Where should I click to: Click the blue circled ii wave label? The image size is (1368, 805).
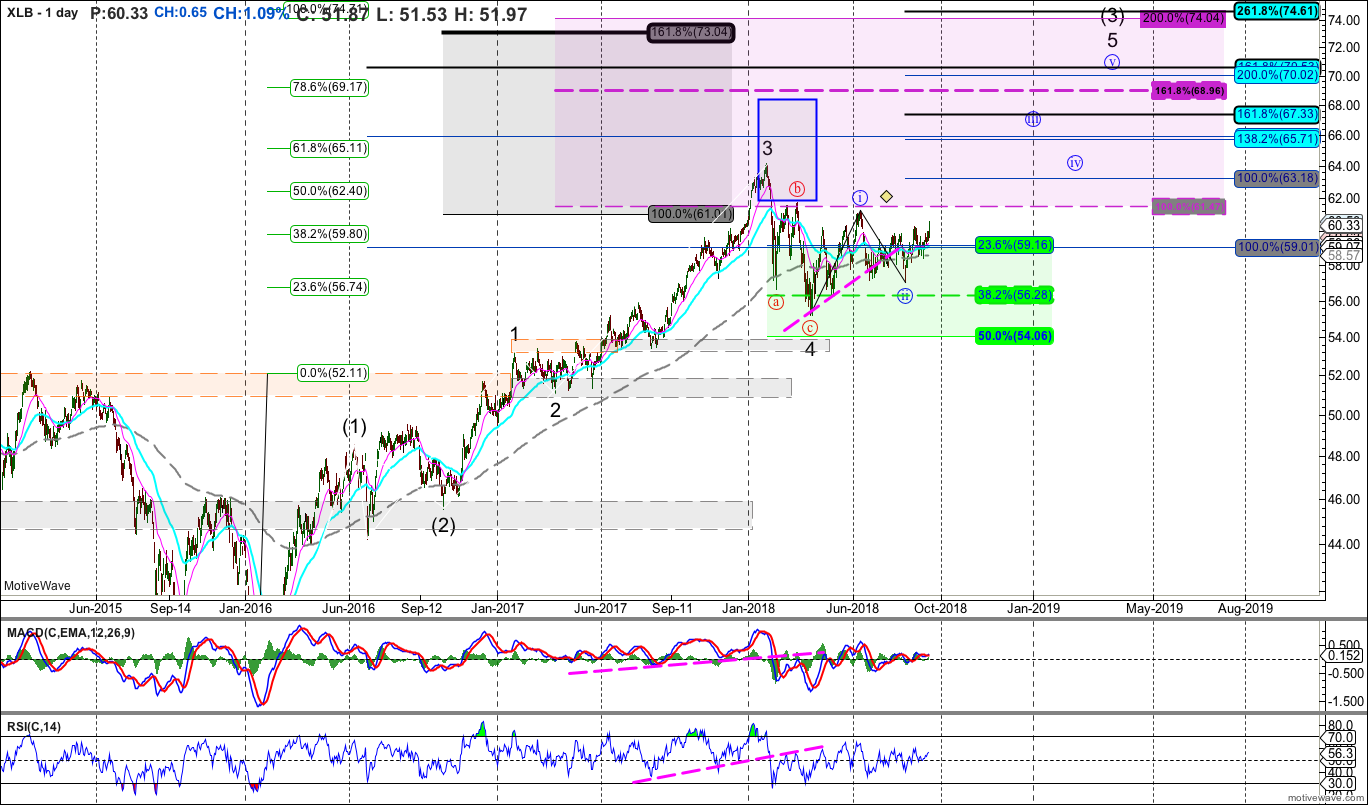click(904, 295)
